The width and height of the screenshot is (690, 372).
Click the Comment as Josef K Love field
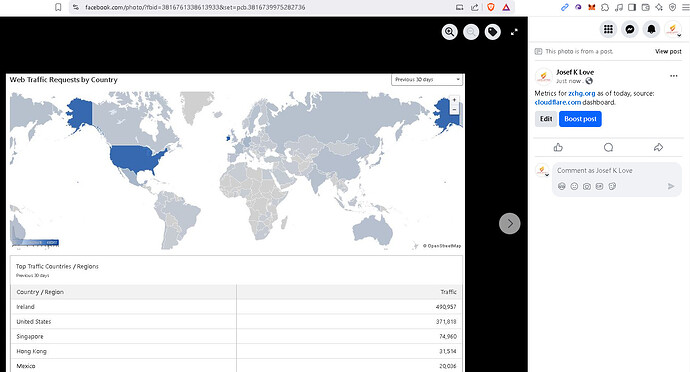(x=617, y=170)
